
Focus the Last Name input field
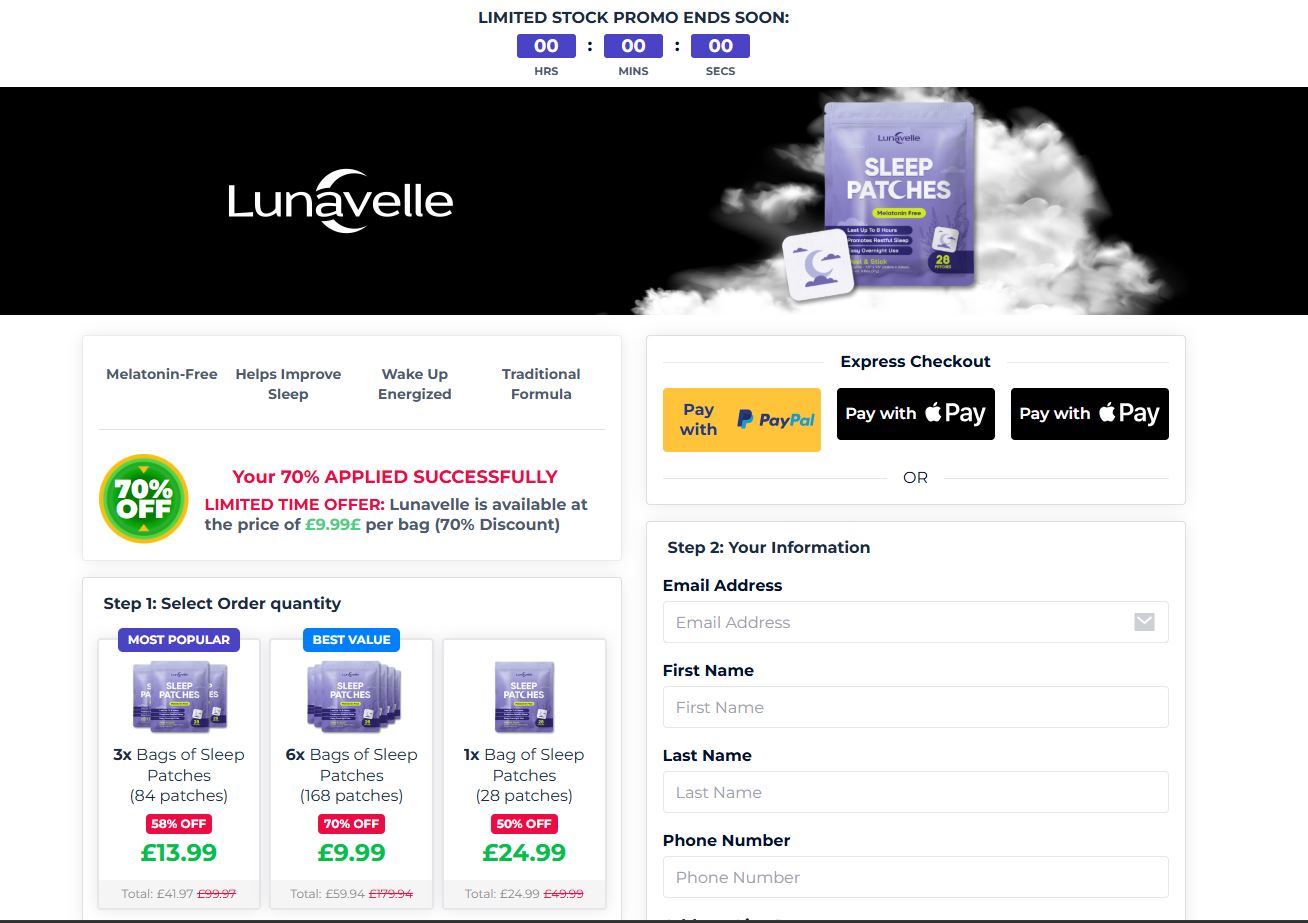click(x=915, y=792)
